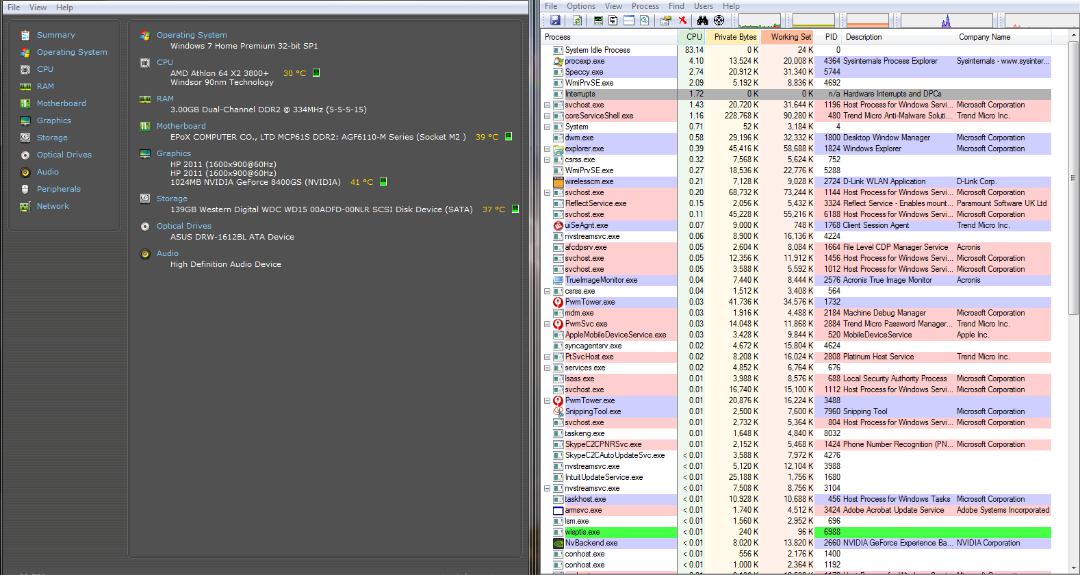Click the Motherboard heading link in Speccy summary
This screenshot has height=575, width=1080.
coord(180,126)
